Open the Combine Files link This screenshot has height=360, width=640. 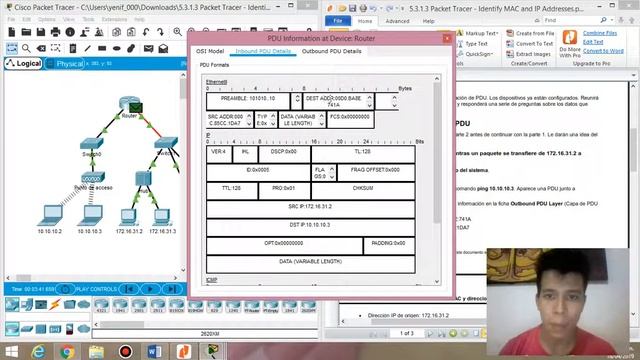click(x=600, y=33)
